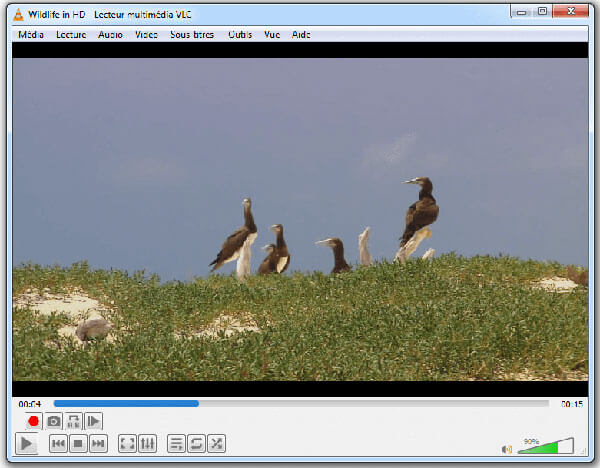The image size is (600, 468).
Task: Toggle fullscreen video mode
Action: tap(127, 444)
